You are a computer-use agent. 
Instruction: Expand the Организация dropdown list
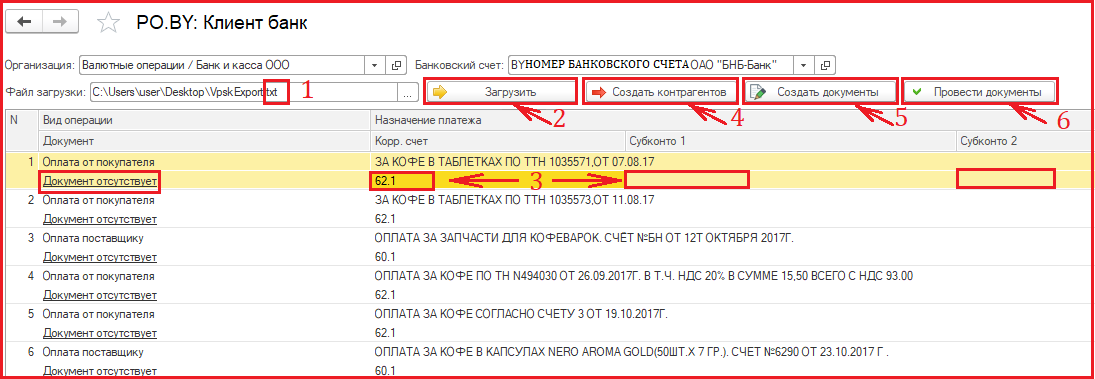click(x=376, y=65)
